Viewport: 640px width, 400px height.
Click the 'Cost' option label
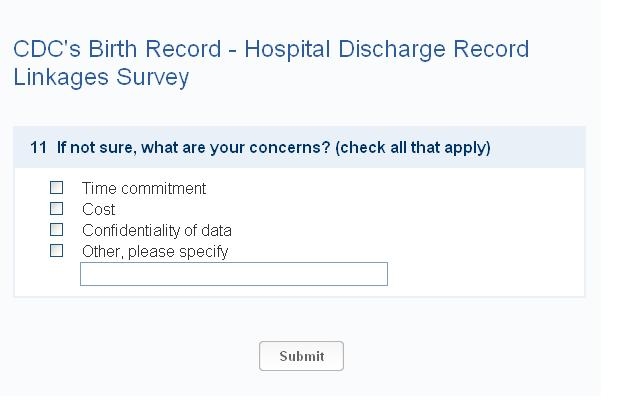tap(98, 209)
